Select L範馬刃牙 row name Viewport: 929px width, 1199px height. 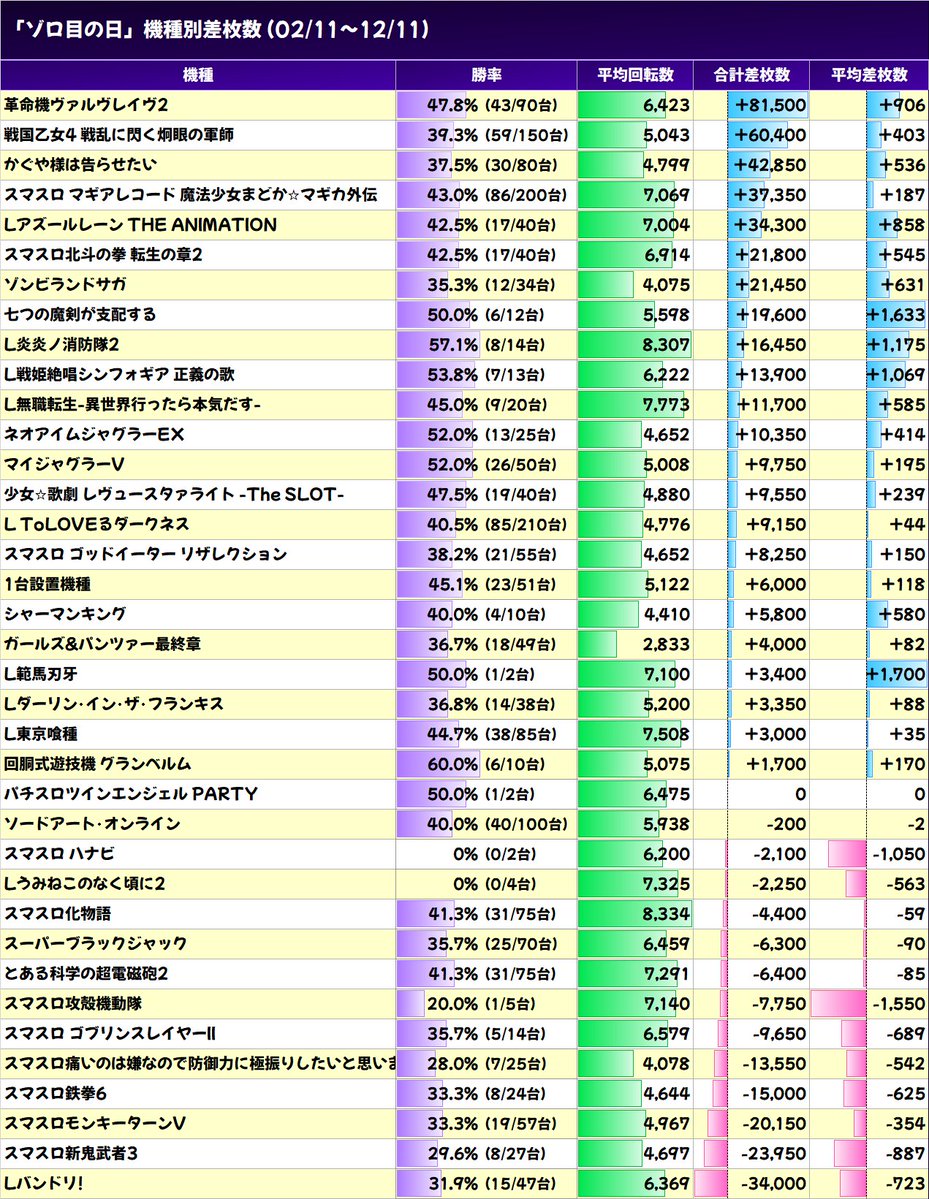(x=41, y=674)
